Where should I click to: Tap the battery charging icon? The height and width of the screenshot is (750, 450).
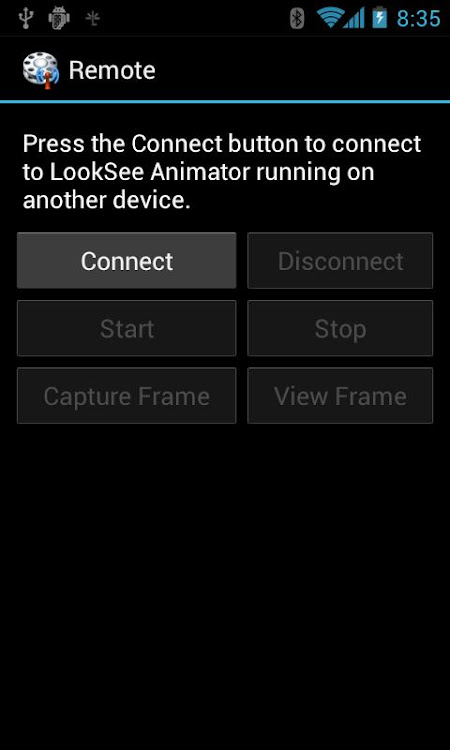(x=380, y=17)
